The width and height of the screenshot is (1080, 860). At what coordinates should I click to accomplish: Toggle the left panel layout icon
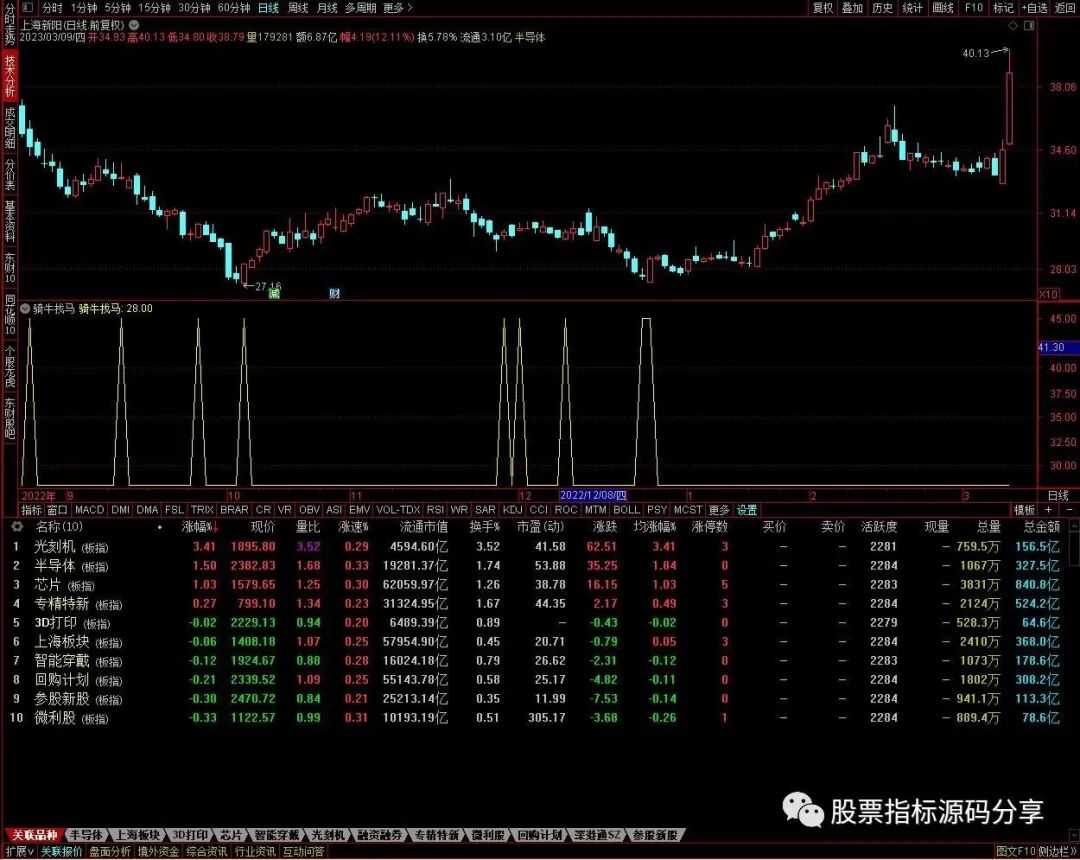(x=28, y=8)
